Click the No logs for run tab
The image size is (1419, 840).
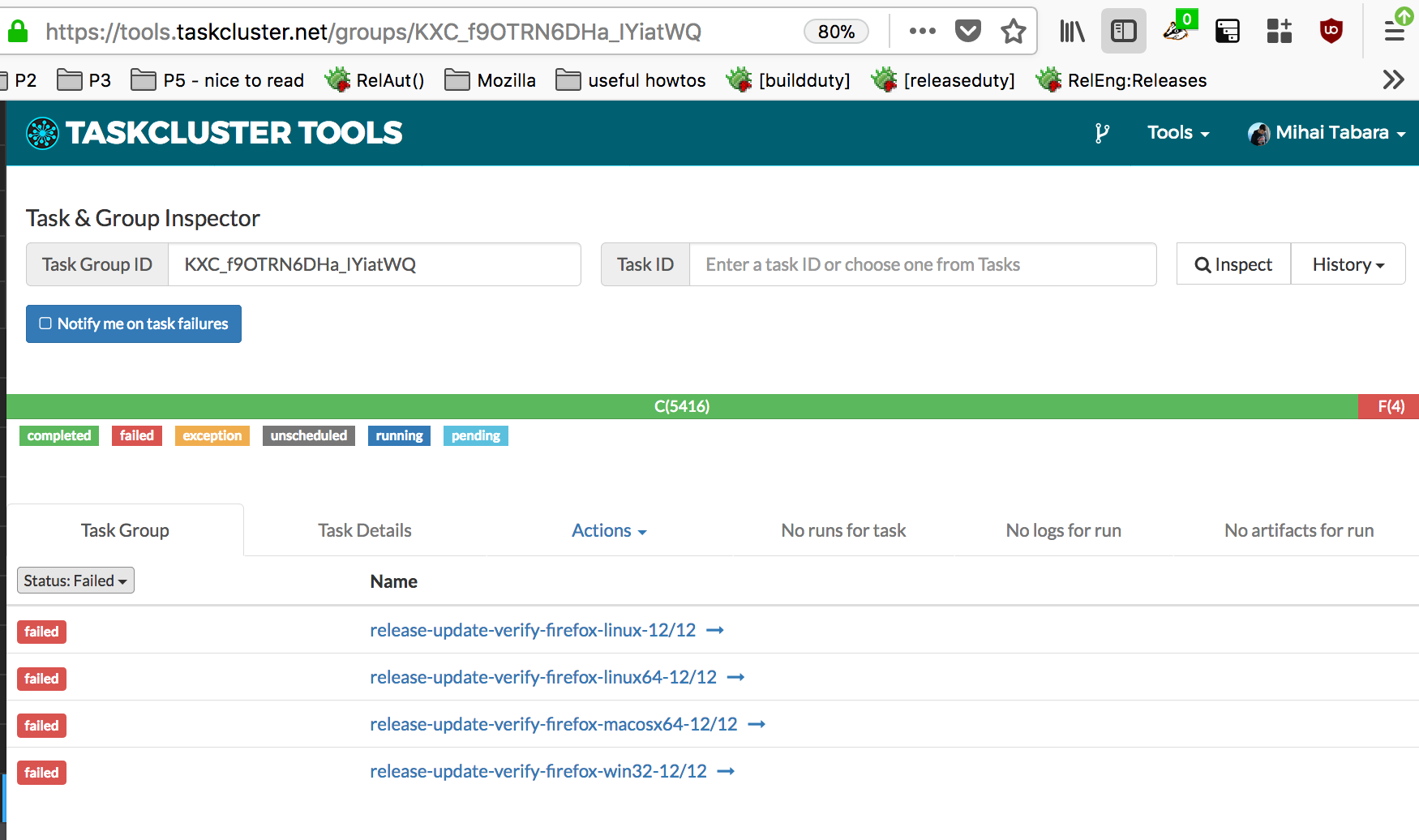1063,530
